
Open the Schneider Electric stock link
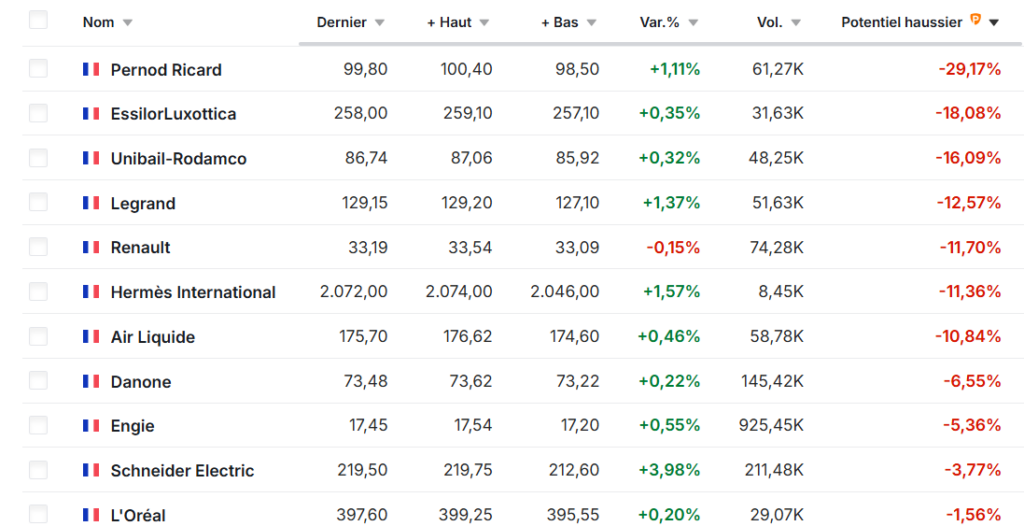click(x=182, y=470)
